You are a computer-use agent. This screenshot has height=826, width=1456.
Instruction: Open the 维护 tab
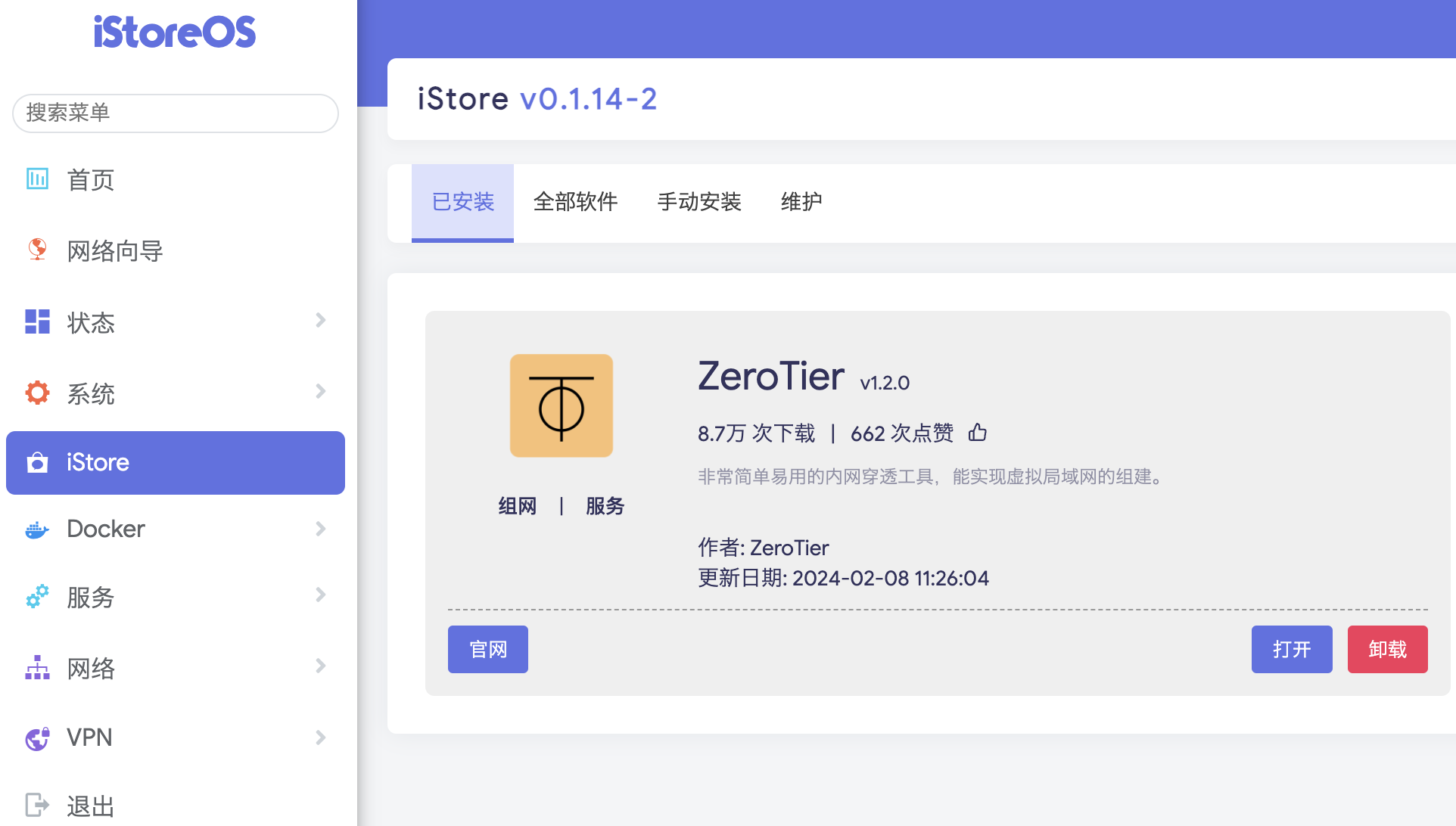pos(801,202)
